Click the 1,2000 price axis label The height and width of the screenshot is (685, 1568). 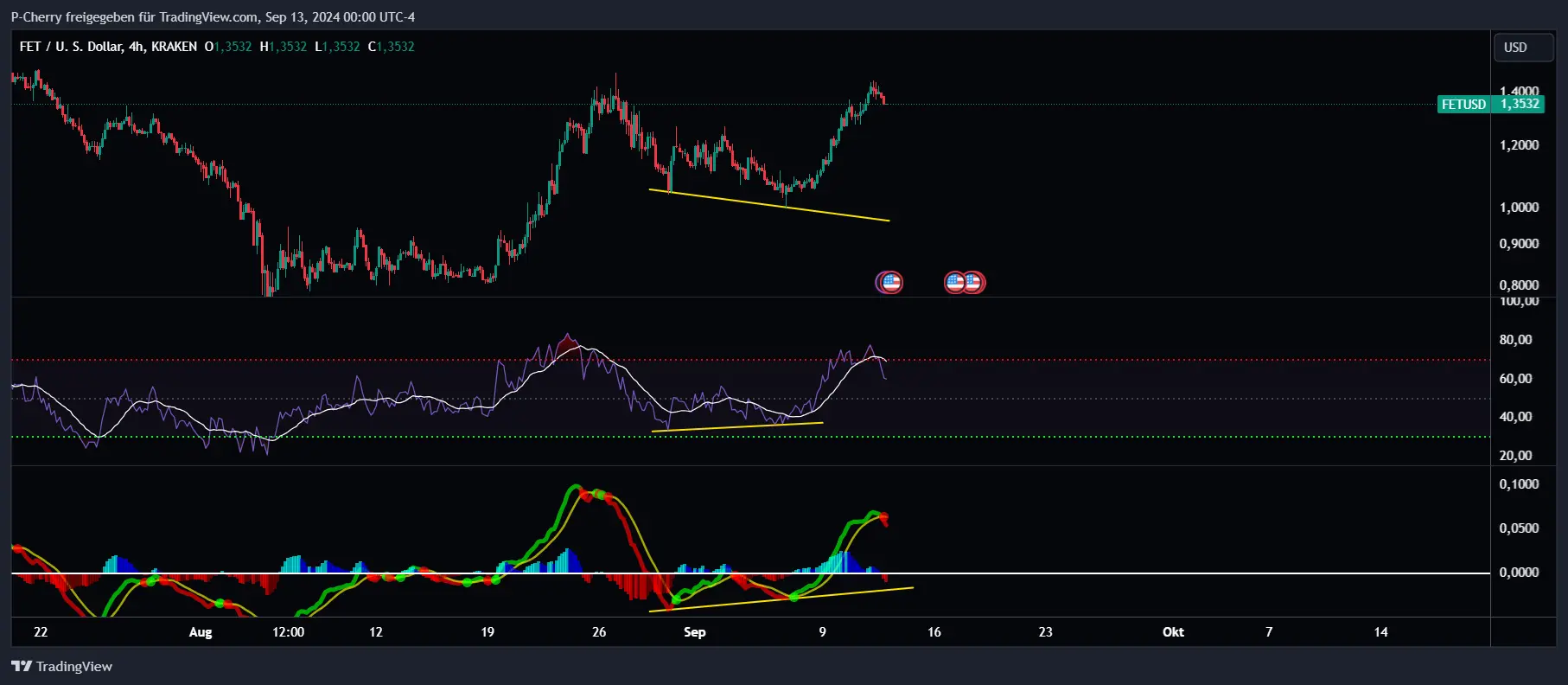pyautogui.click(x=1519, y=145)
